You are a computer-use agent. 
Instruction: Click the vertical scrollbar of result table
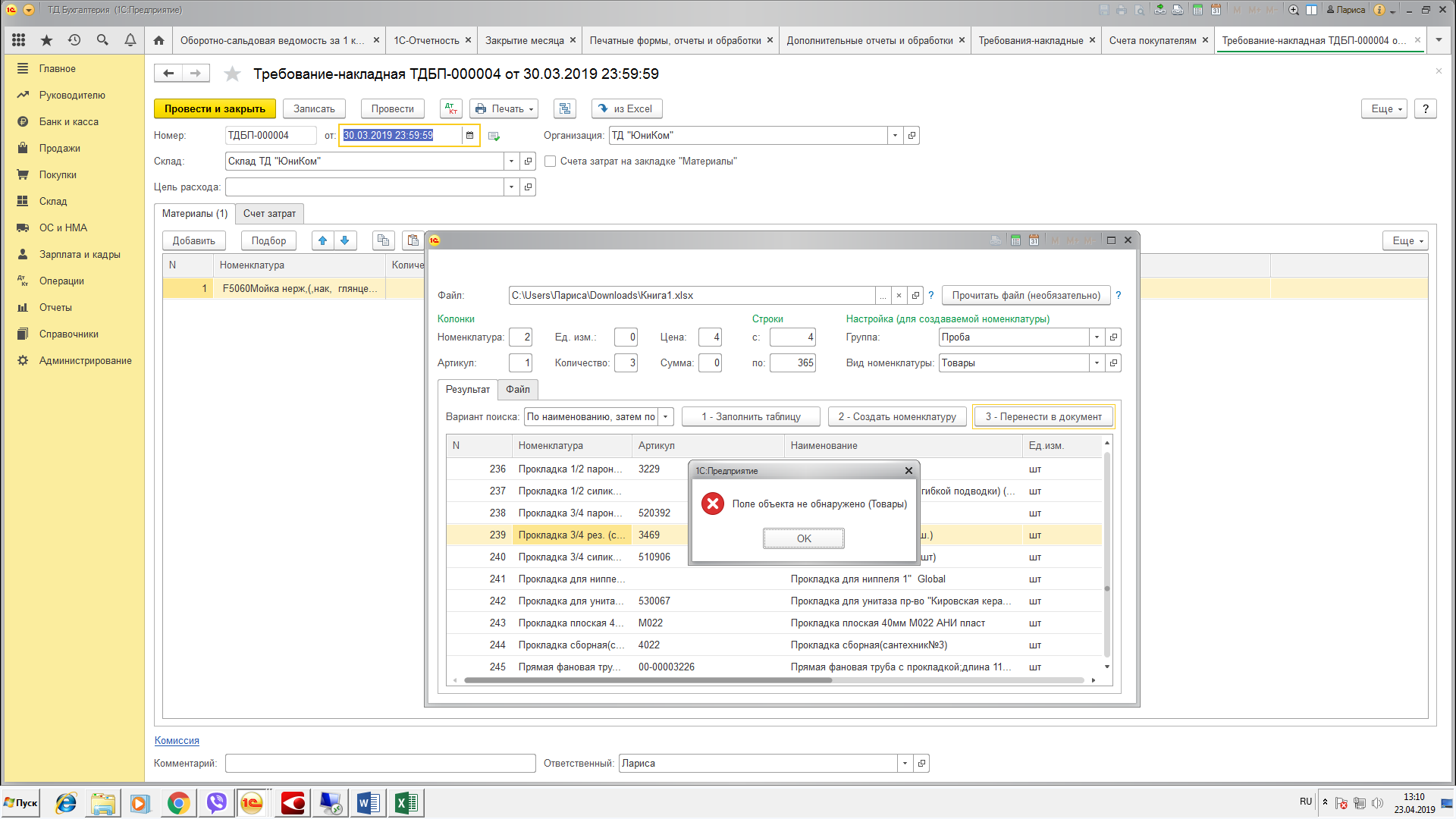click(1107, 554)
